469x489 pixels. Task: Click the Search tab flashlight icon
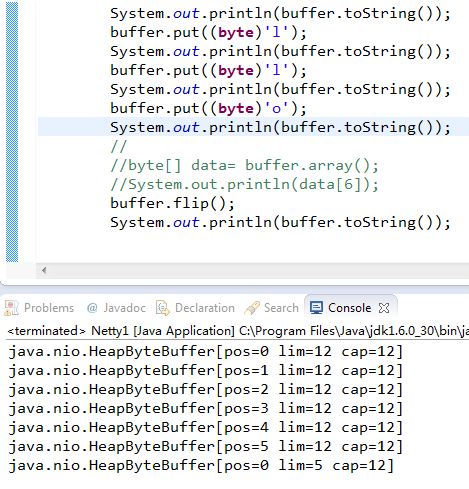(252, 308)
